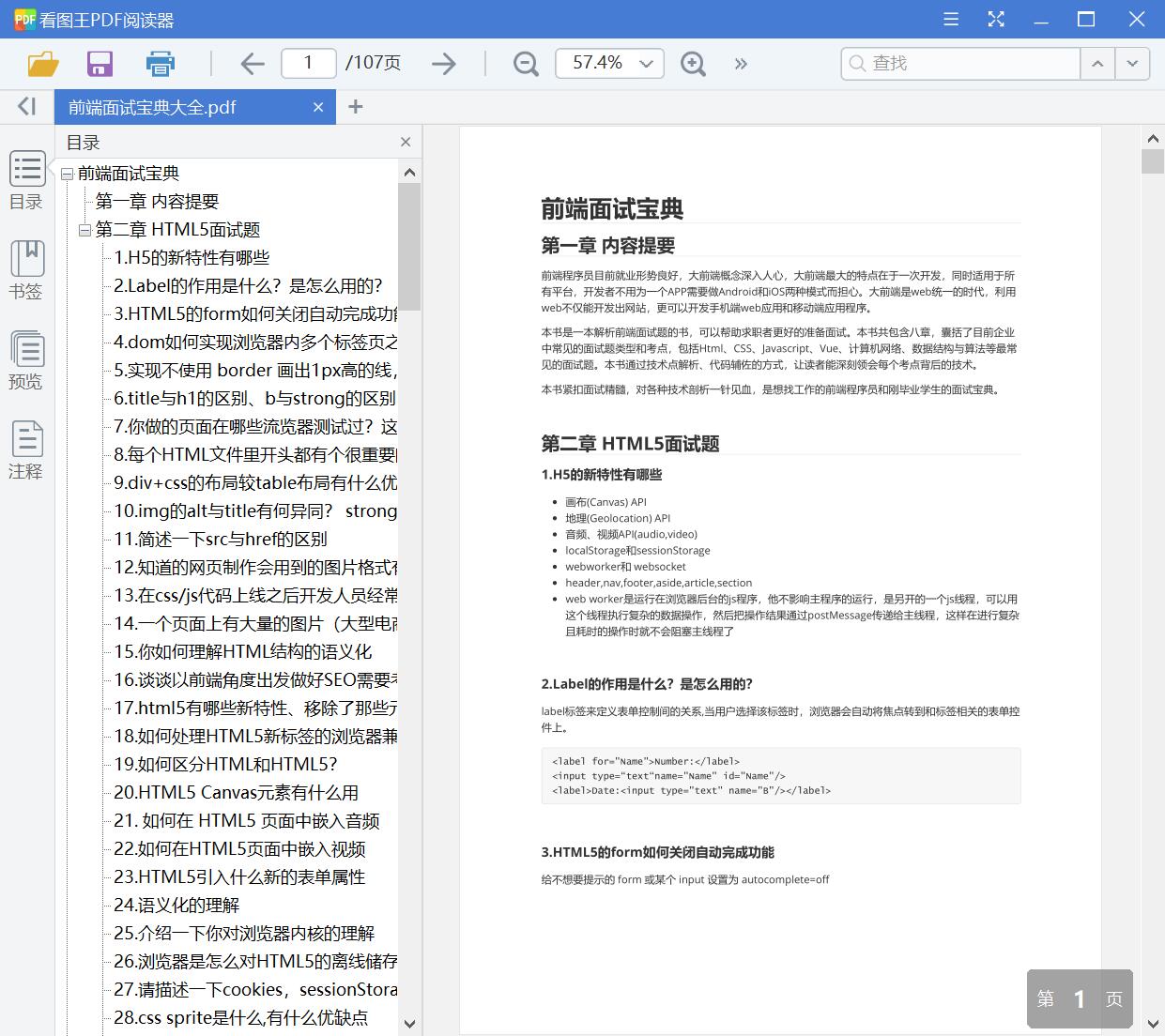Select 第二章 HTML5面试题 outline entry
The height and width of the screenshot is (1036, 1165).
pyautogui.click(x=177, y=230)
